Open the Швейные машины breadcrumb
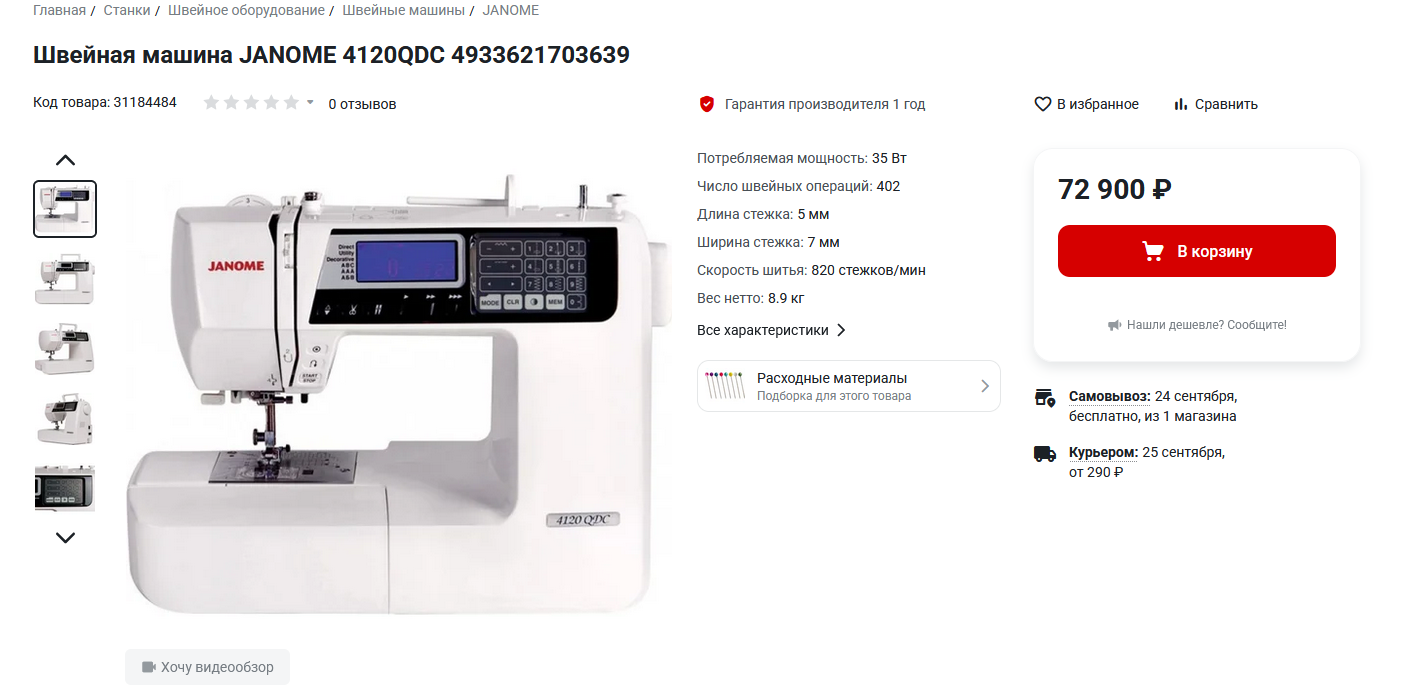The width and height of the screenshot is (1421, 694). (403, 10)
